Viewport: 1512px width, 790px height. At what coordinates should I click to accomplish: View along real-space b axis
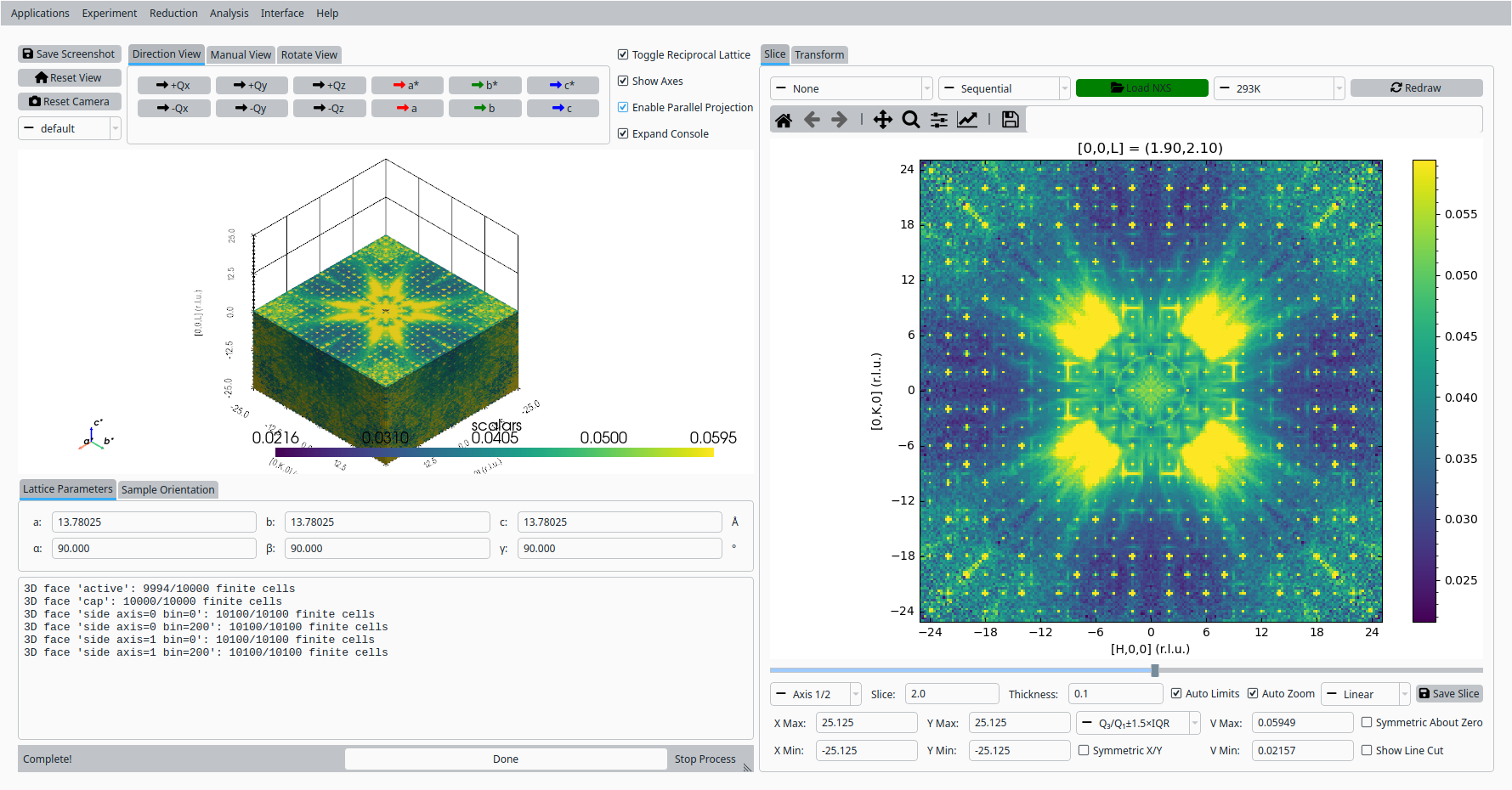pyautogui.click(x=485, y=108)
